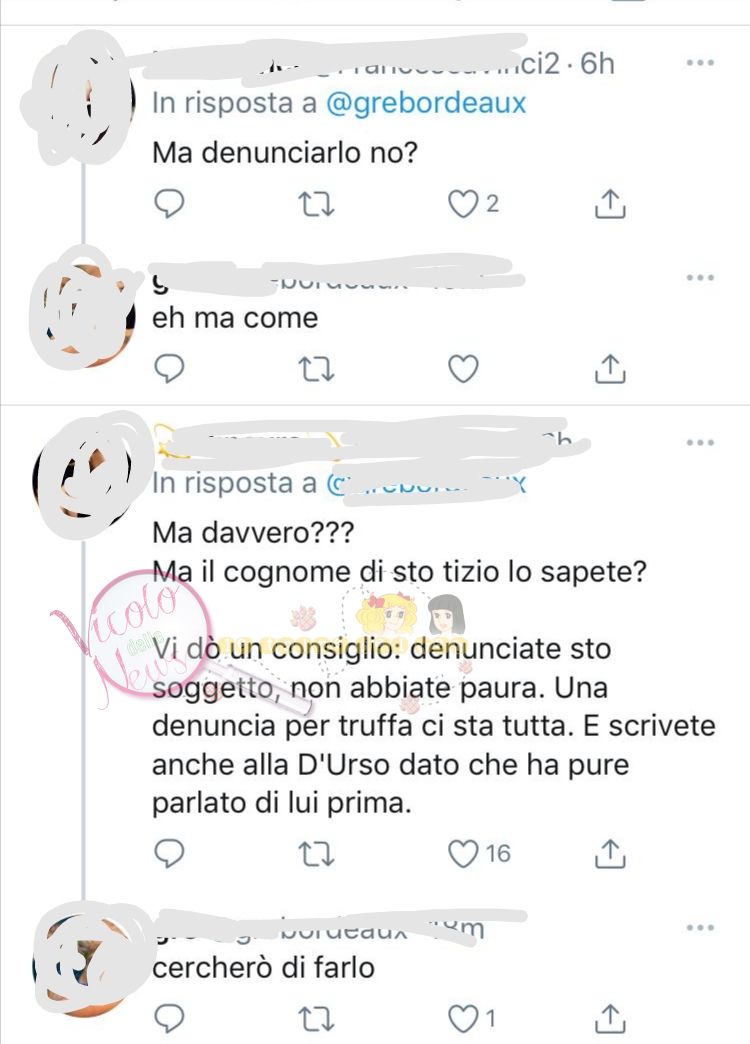
Task: Open more options for 'cercherò di farlo' tweet
Action: point(700,927)
